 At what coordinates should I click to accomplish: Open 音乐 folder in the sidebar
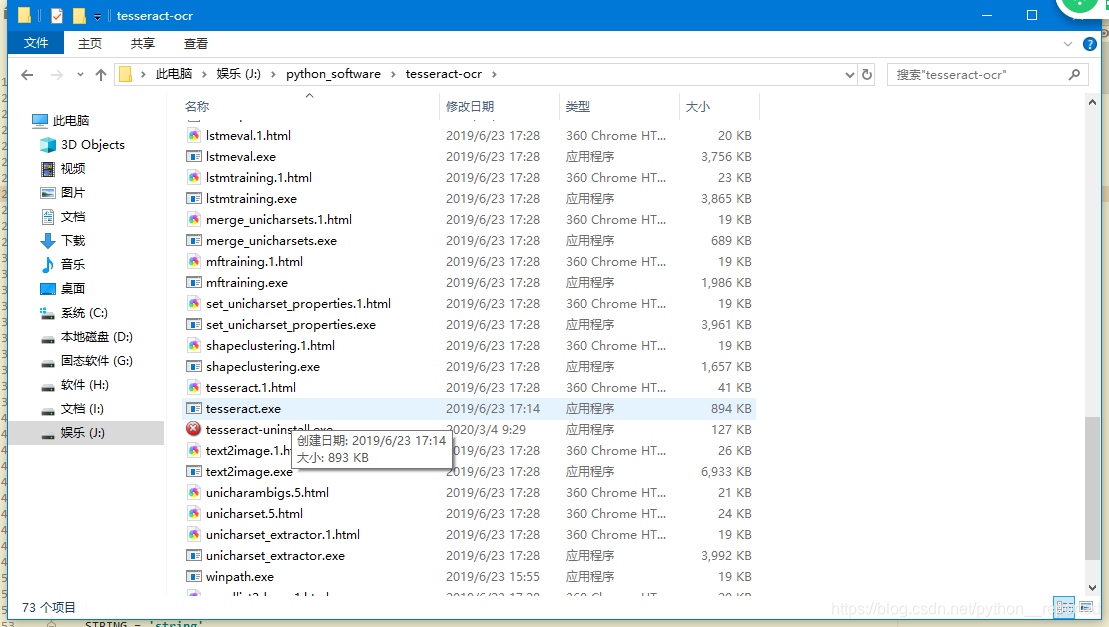pyautogui.click(x=63, y=264)
